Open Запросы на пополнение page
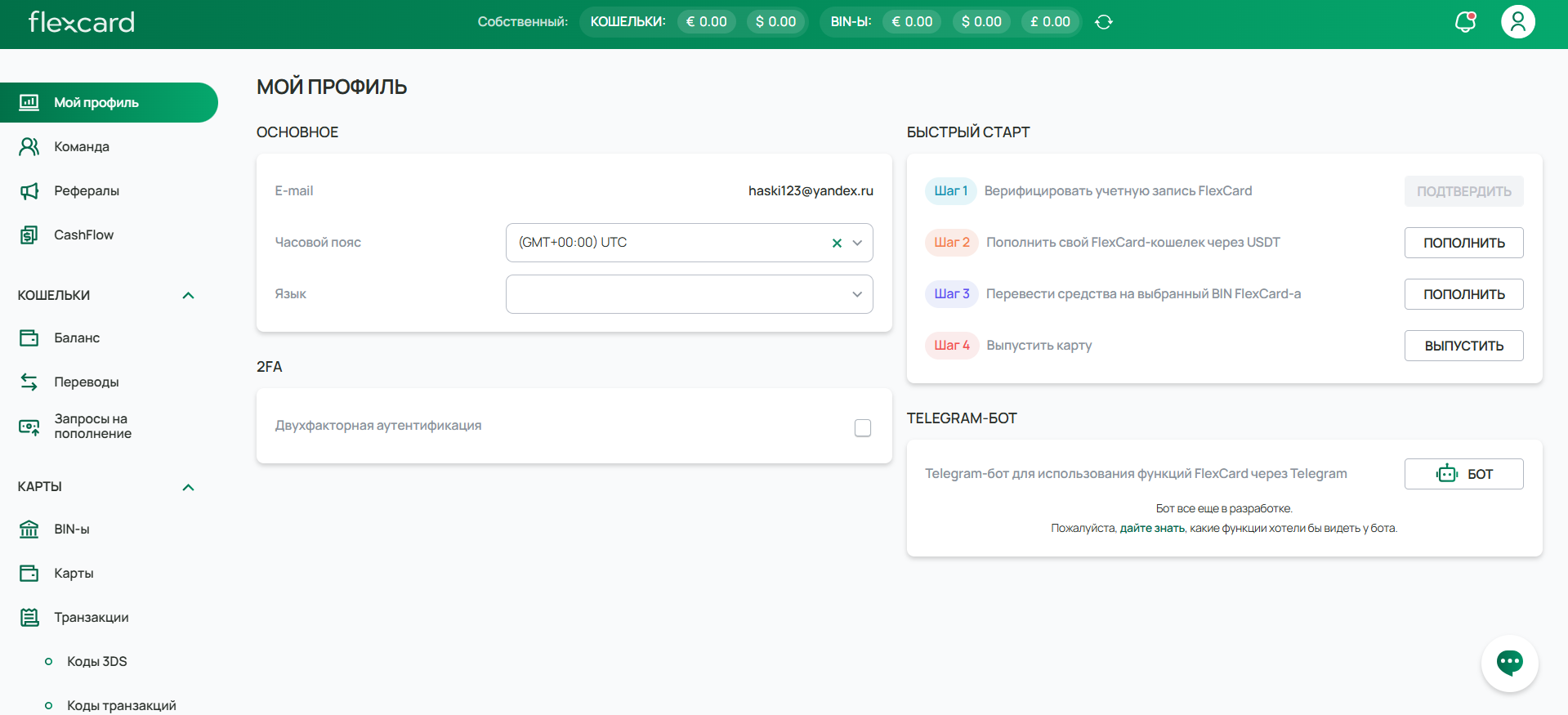 click(x=93, y=426)
